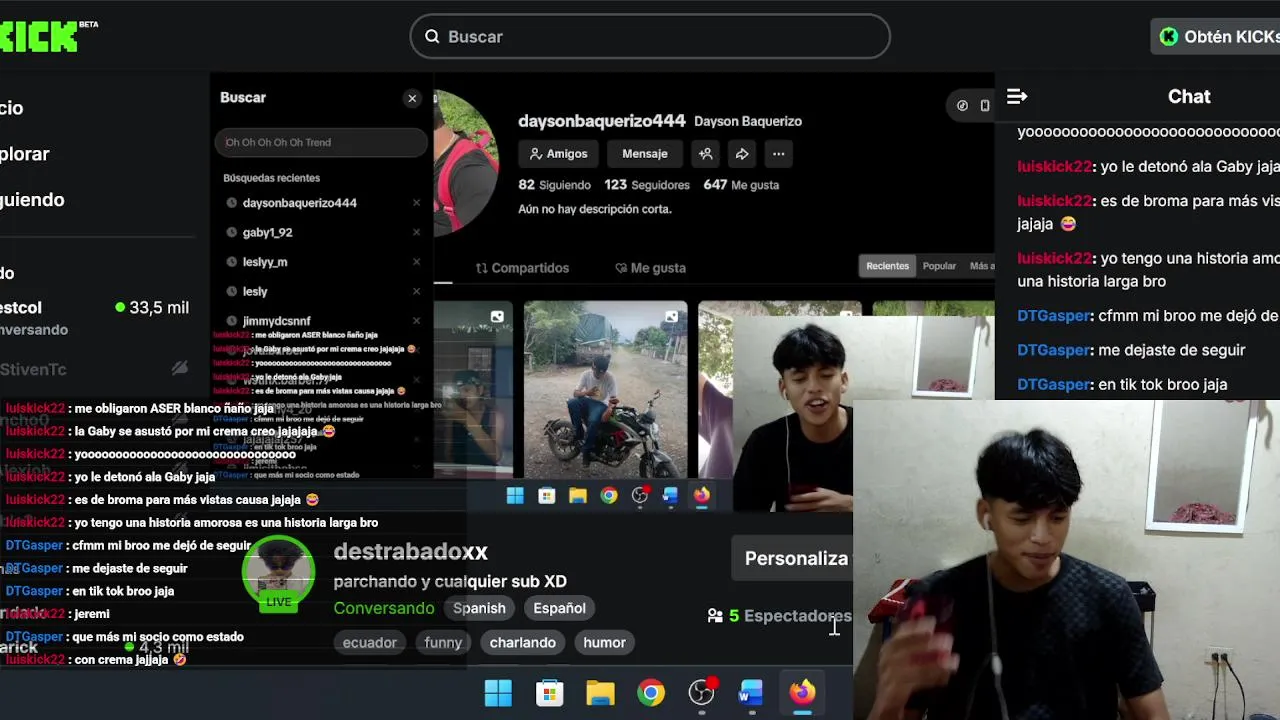Select recent search jimmydcsnnf
Image resolution: width=1280 pixels, height=720 pixels.
click(x=276, y=321)
